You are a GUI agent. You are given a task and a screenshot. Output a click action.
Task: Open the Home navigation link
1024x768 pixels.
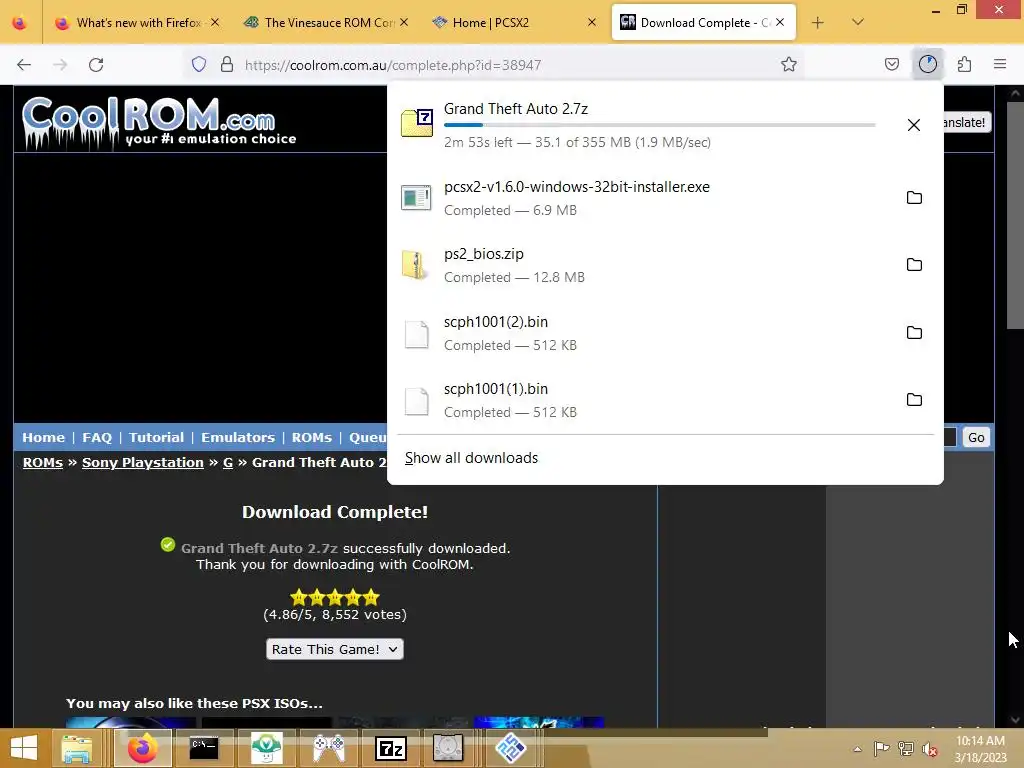point(44,438)
